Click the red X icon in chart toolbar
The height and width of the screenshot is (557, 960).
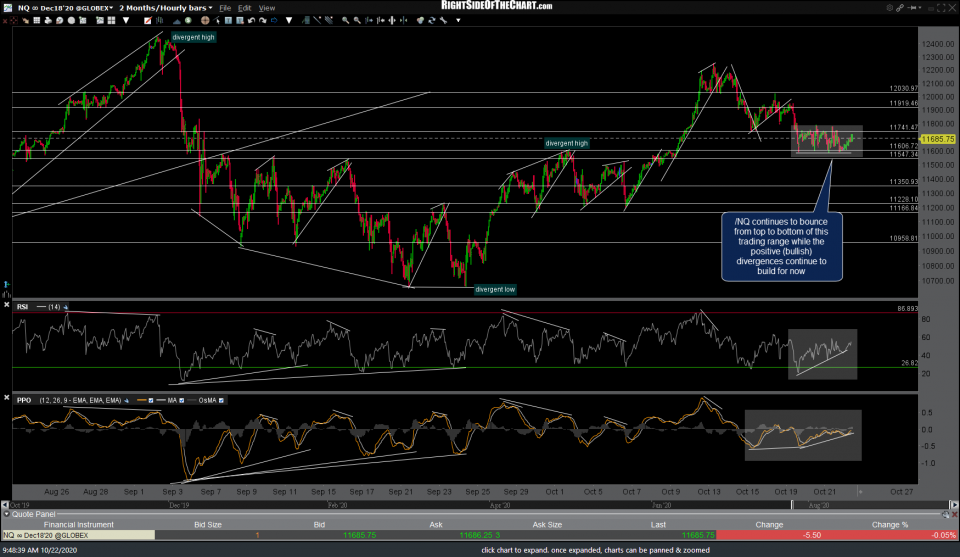[x=5, y=20]
